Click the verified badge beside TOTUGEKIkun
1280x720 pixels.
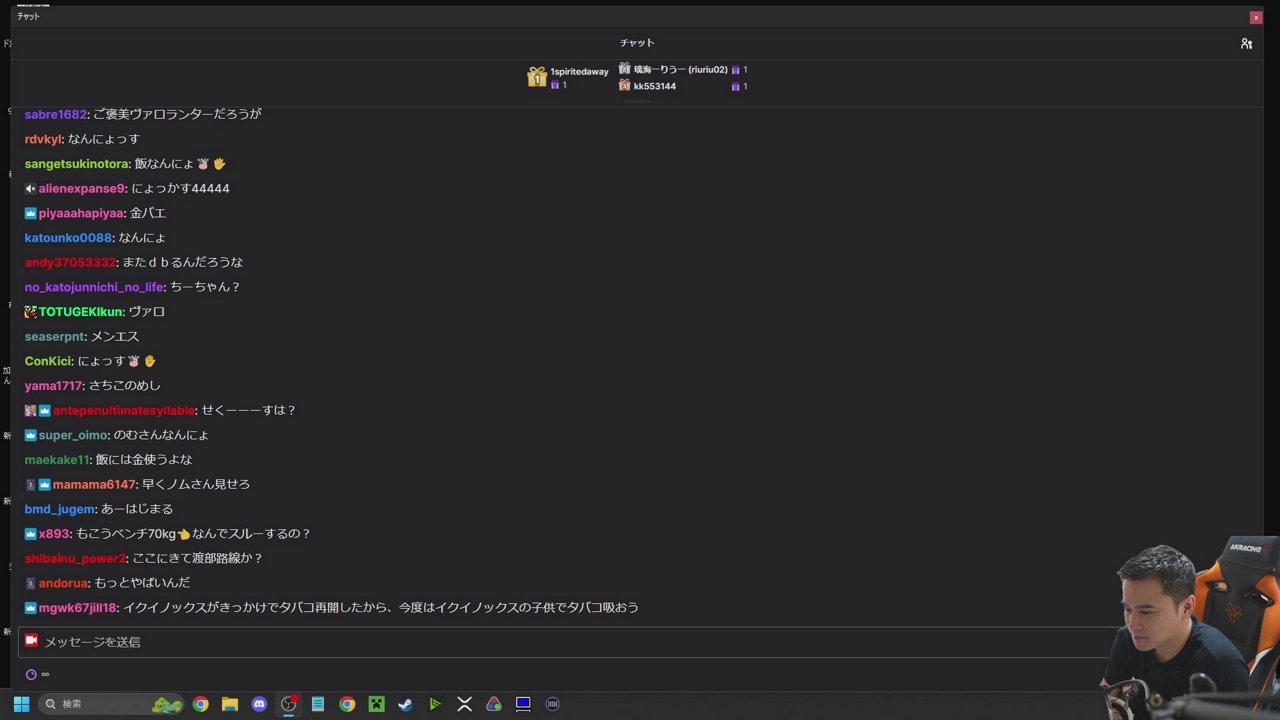point(29,311)
